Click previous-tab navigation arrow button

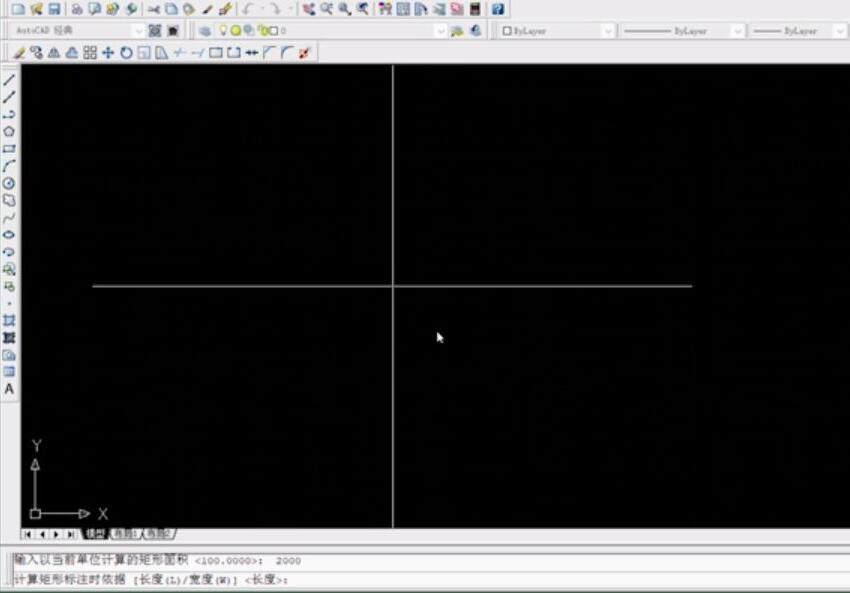click(x=42, y=534)
